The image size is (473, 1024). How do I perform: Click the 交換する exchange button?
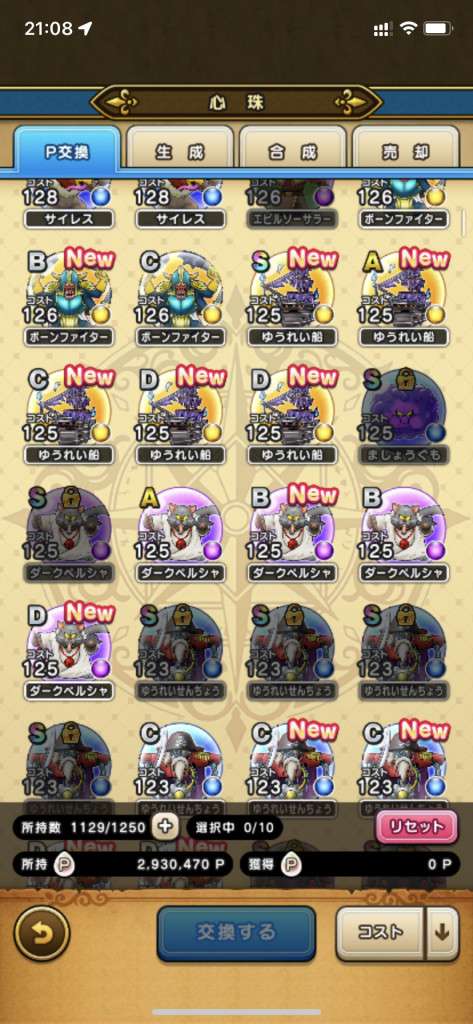tap(236, 933)
